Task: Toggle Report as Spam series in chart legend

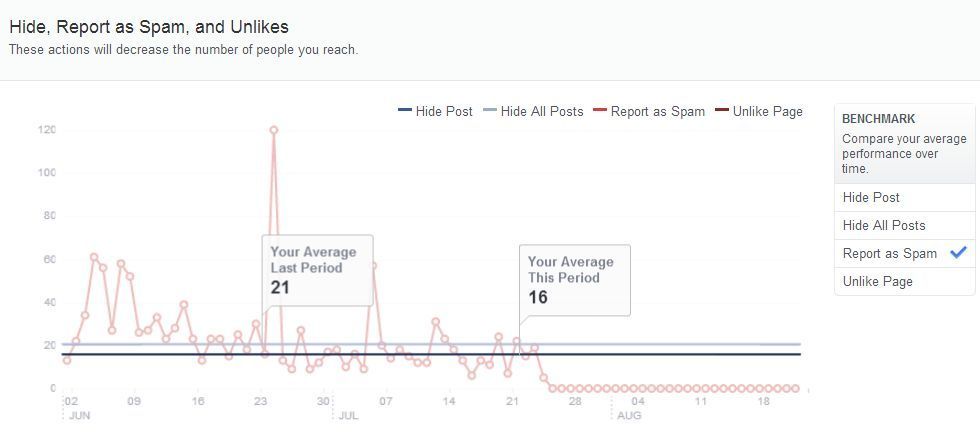Action: point(657,112)
